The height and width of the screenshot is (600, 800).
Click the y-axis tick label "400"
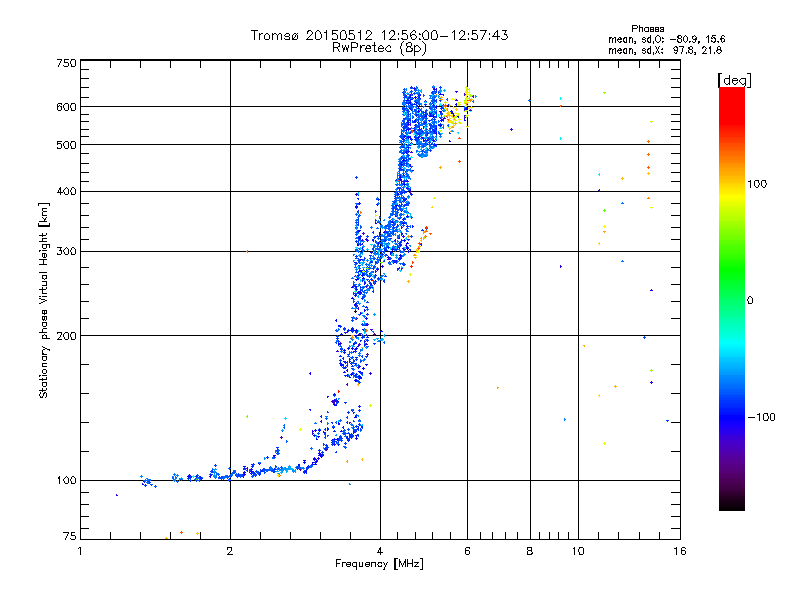(66, 192)
